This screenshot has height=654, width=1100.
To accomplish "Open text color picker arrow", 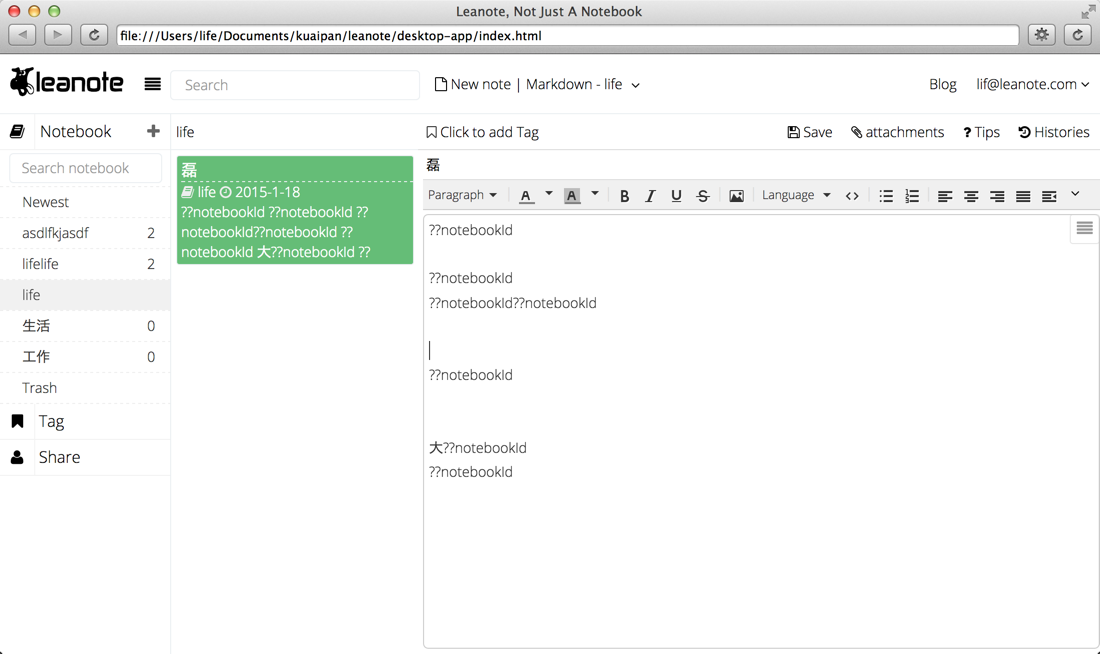I will 549,194.
